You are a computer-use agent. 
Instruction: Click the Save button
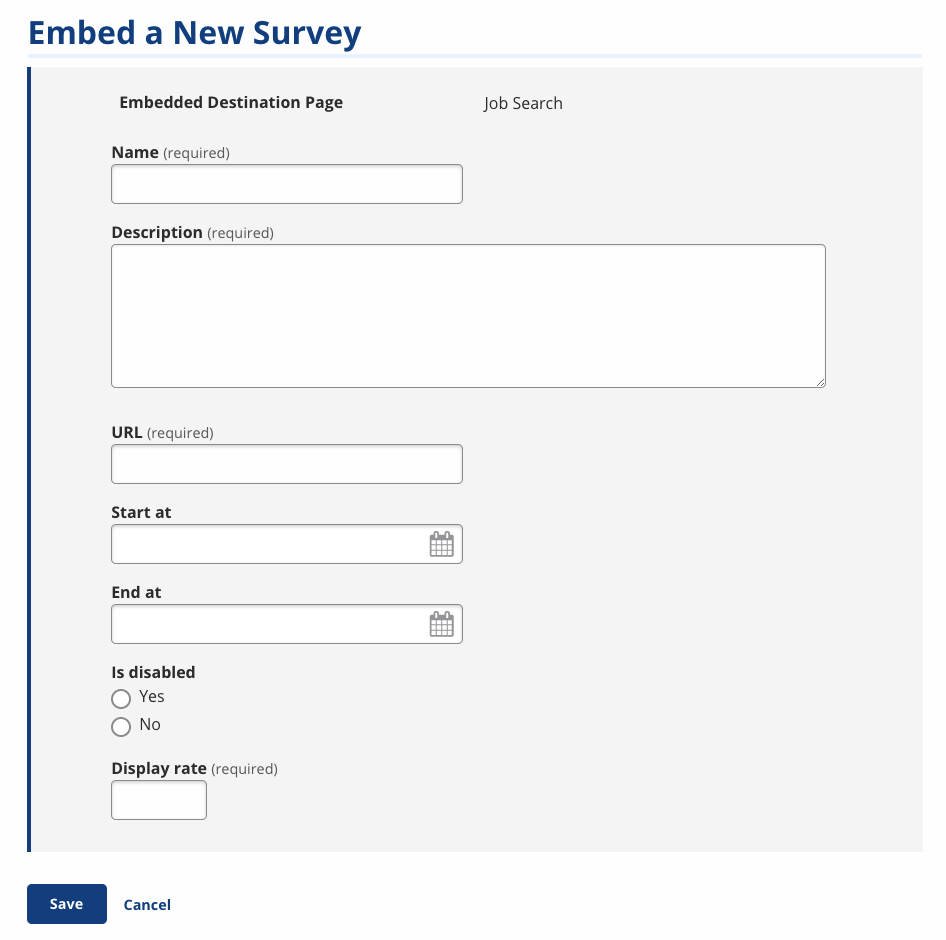(x=66, y=903)
